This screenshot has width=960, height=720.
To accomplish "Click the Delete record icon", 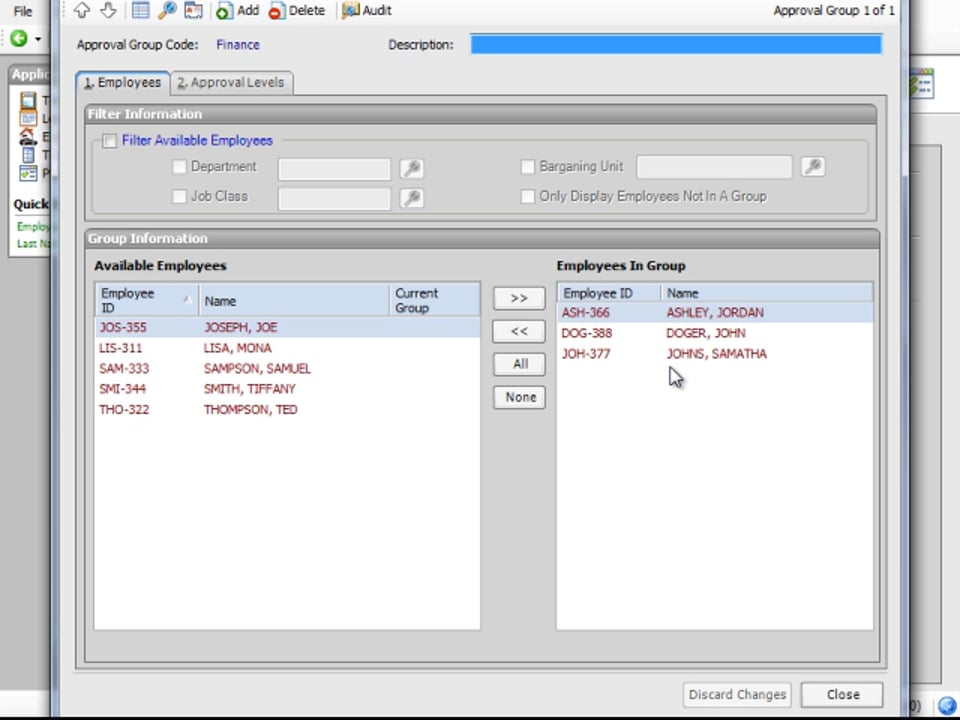I will pos(276,10).
